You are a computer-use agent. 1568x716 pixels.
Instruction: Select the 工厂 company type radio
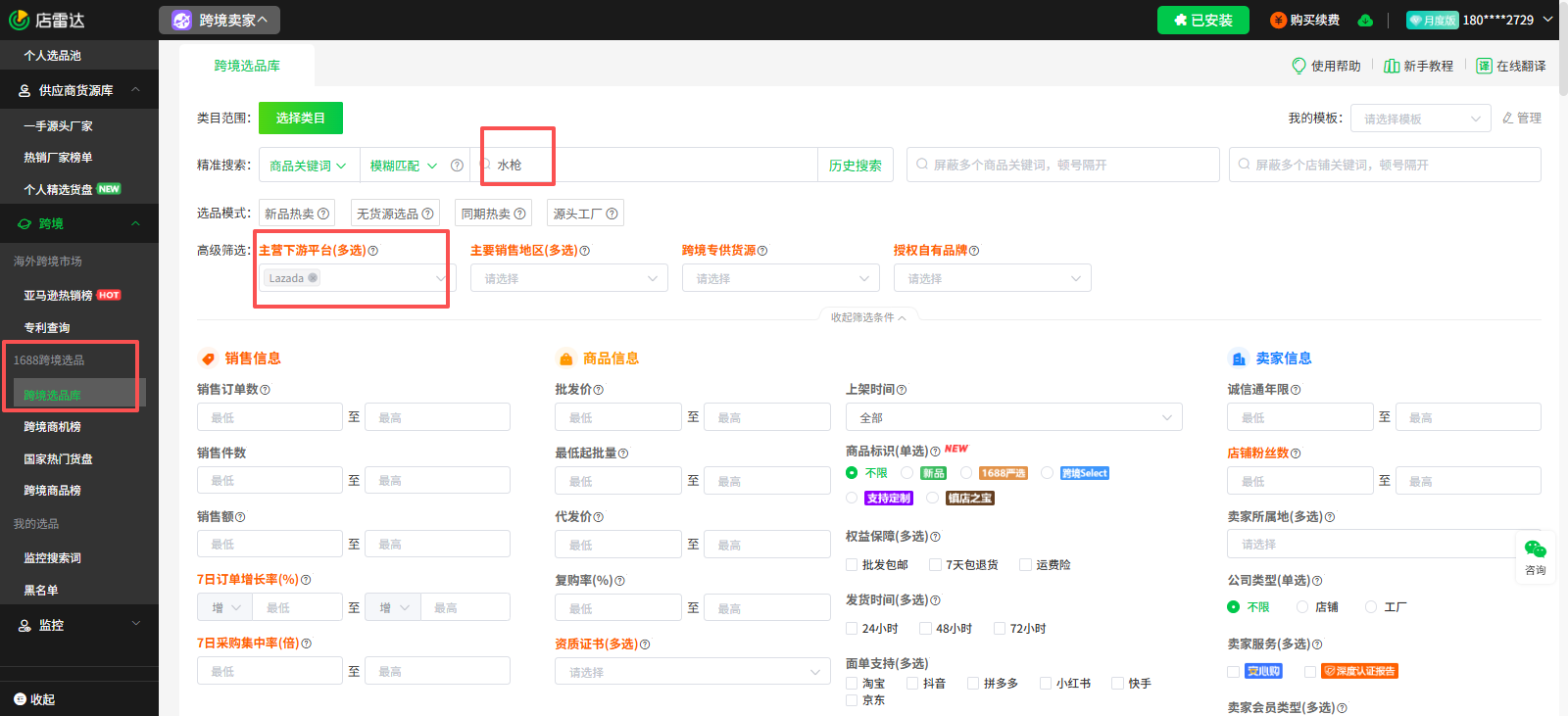click(1371, 607)
